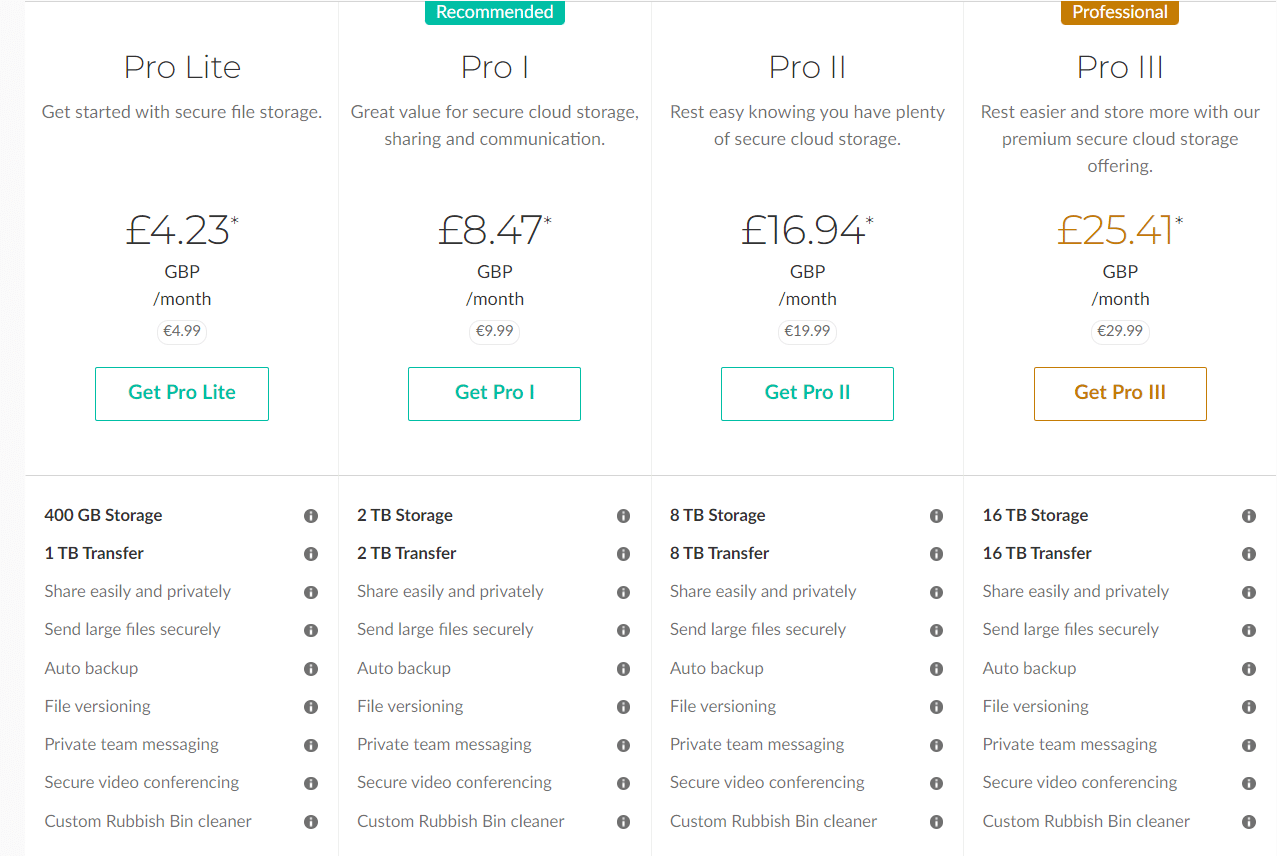Click the Professional badge above Pro III
This screenshot has width=1277, height=856.
click(1120, 12)
